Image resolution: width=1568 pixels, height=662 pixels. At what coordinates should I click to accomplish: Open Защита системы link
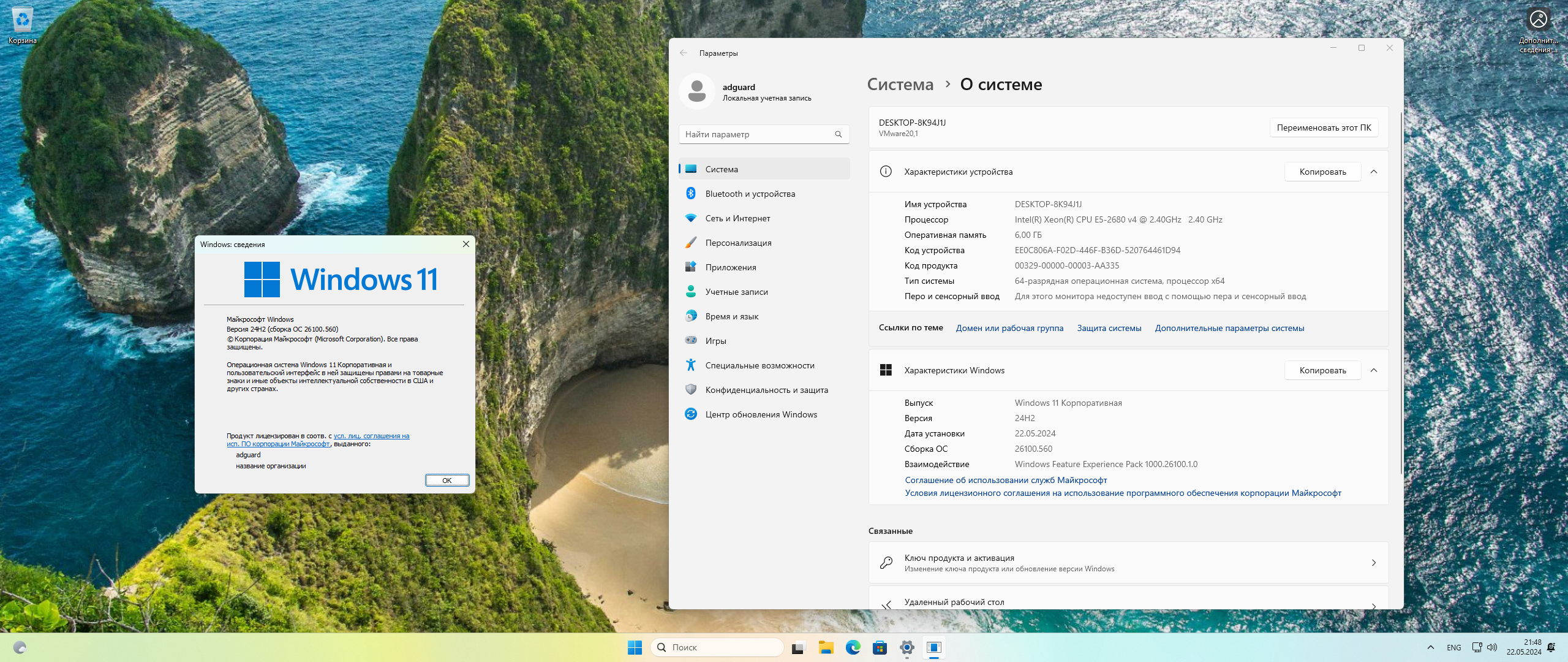click(x=1109, y=328)
